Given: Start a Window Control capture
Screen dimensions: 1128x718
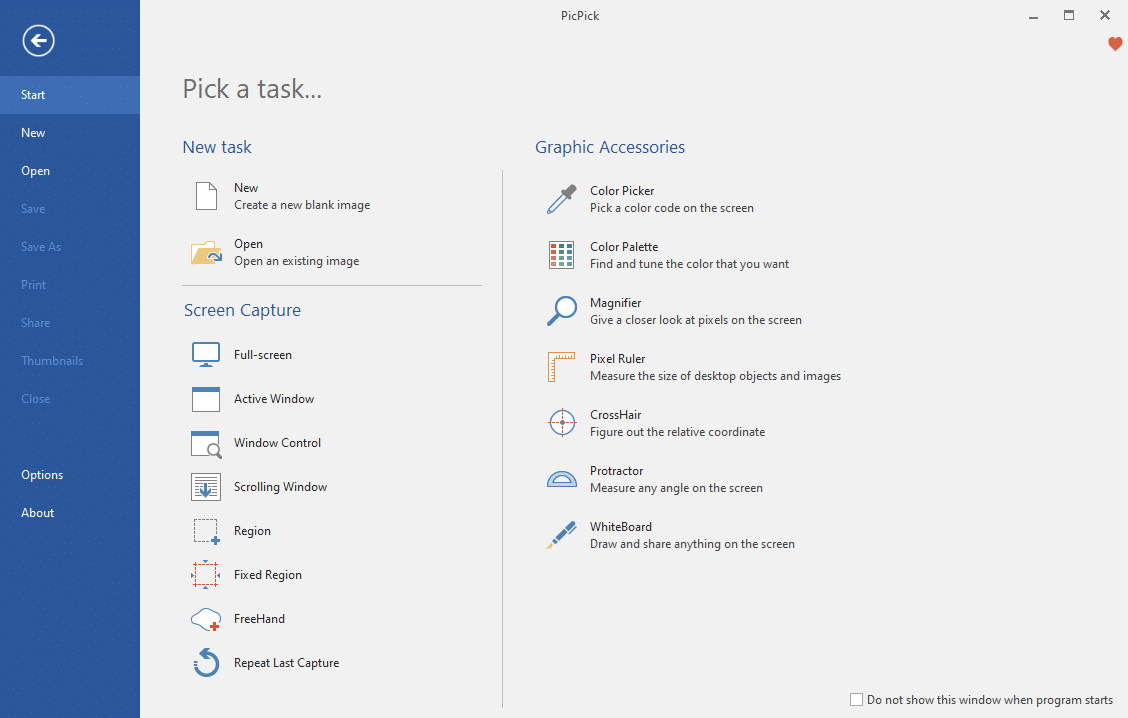Looking at the screenshot, I should click(x=277, y=443).
